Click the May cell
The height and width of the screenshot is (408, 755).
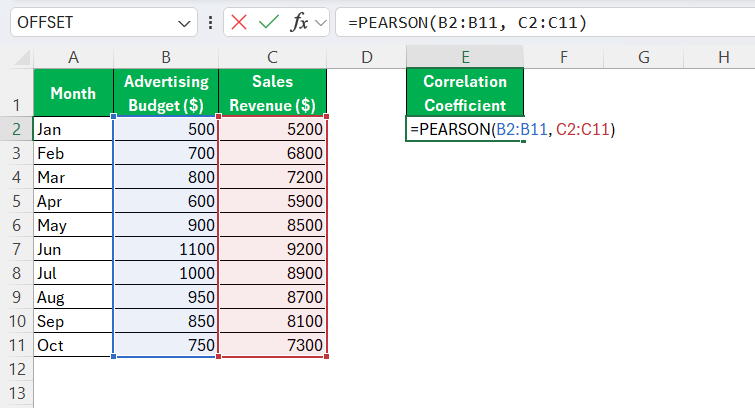pos(73,225)
